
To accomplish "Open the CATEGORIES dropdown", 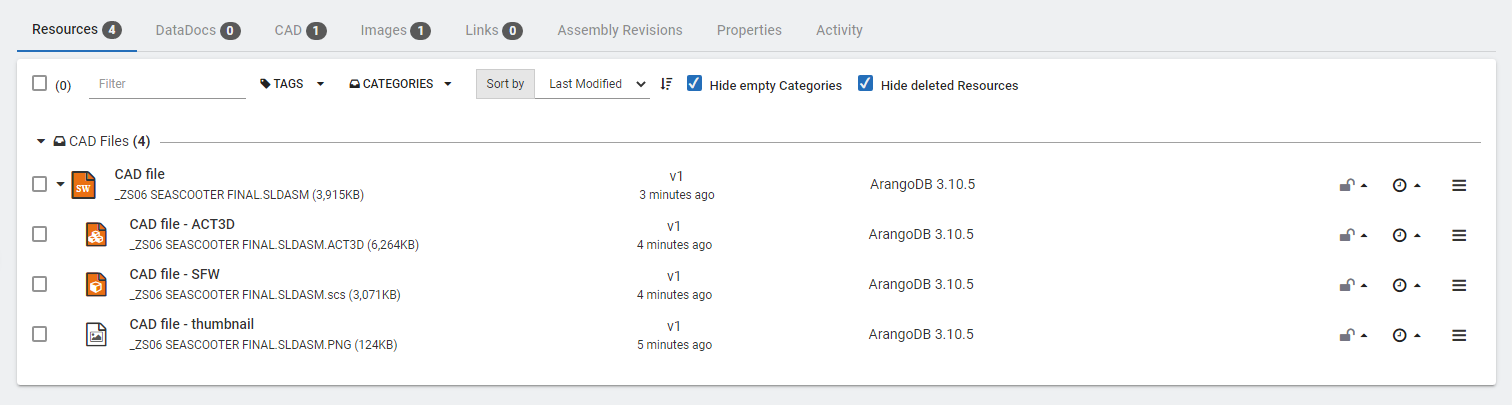I will (x=400, y=84).
